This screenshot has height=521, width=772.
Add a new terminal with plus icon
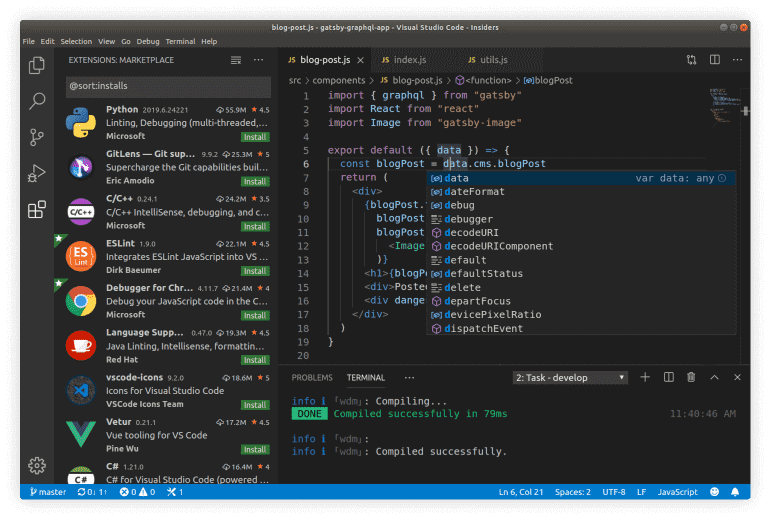[x=645, y=377]
